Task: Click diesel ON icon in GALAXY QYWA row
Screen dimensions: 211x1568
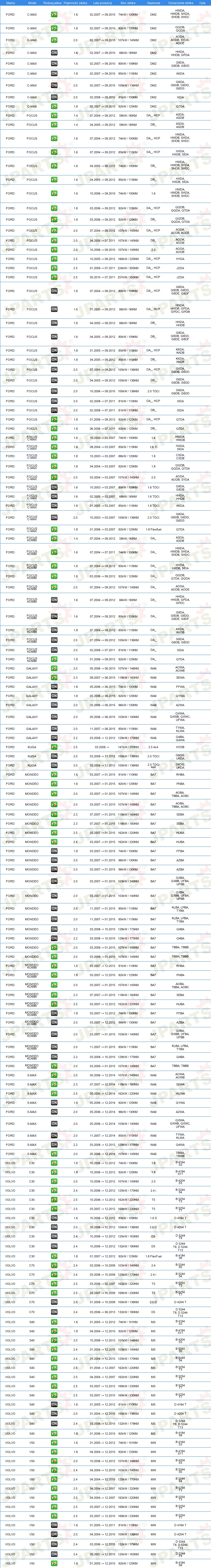Action: click(54, 696)
